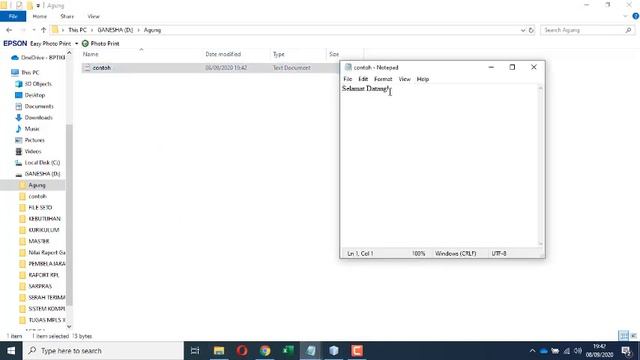Open Notepad's File menu

[x=348, y=79]
